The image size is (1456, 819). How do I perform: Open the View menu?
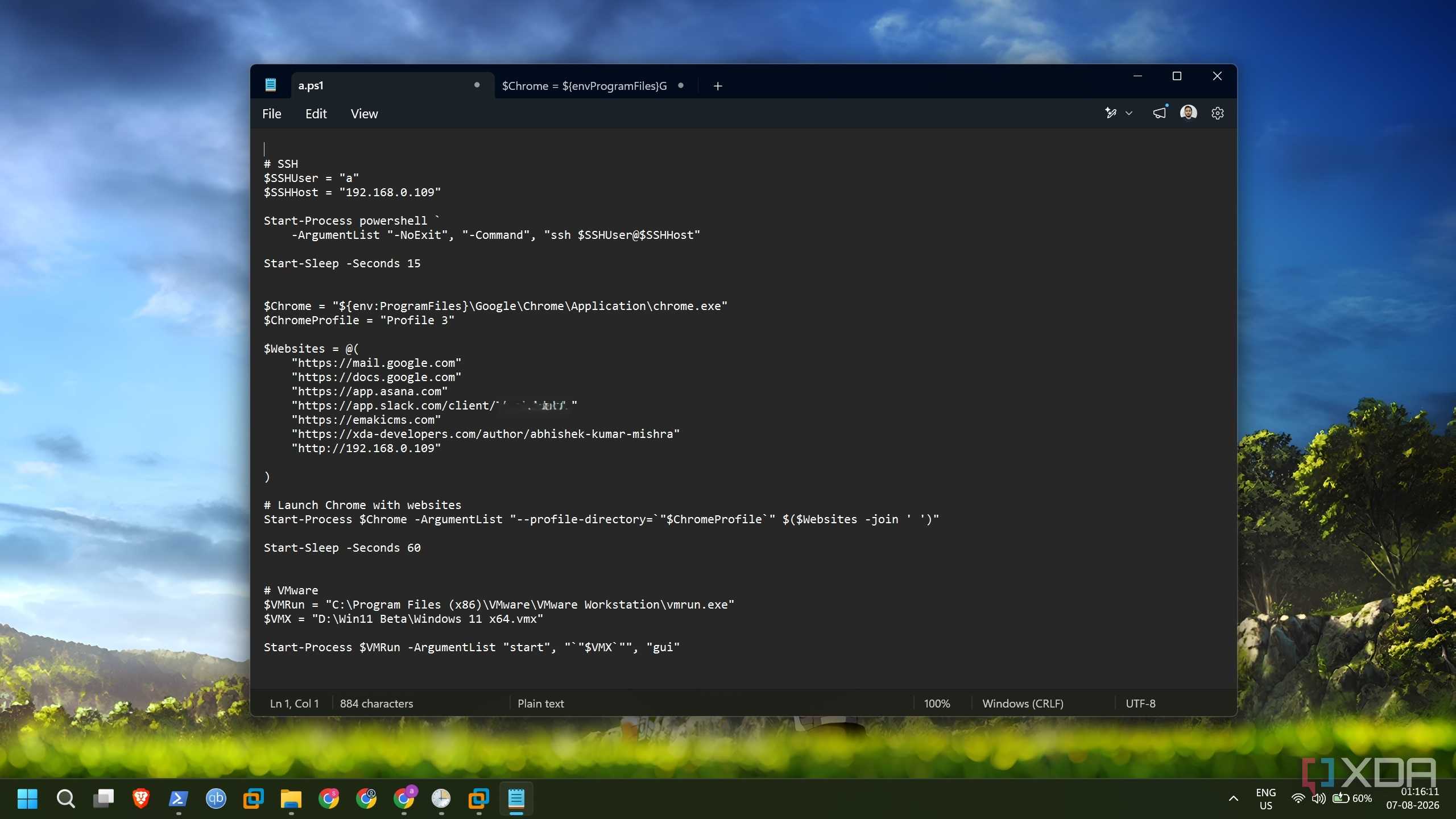(x=364, y=114)
